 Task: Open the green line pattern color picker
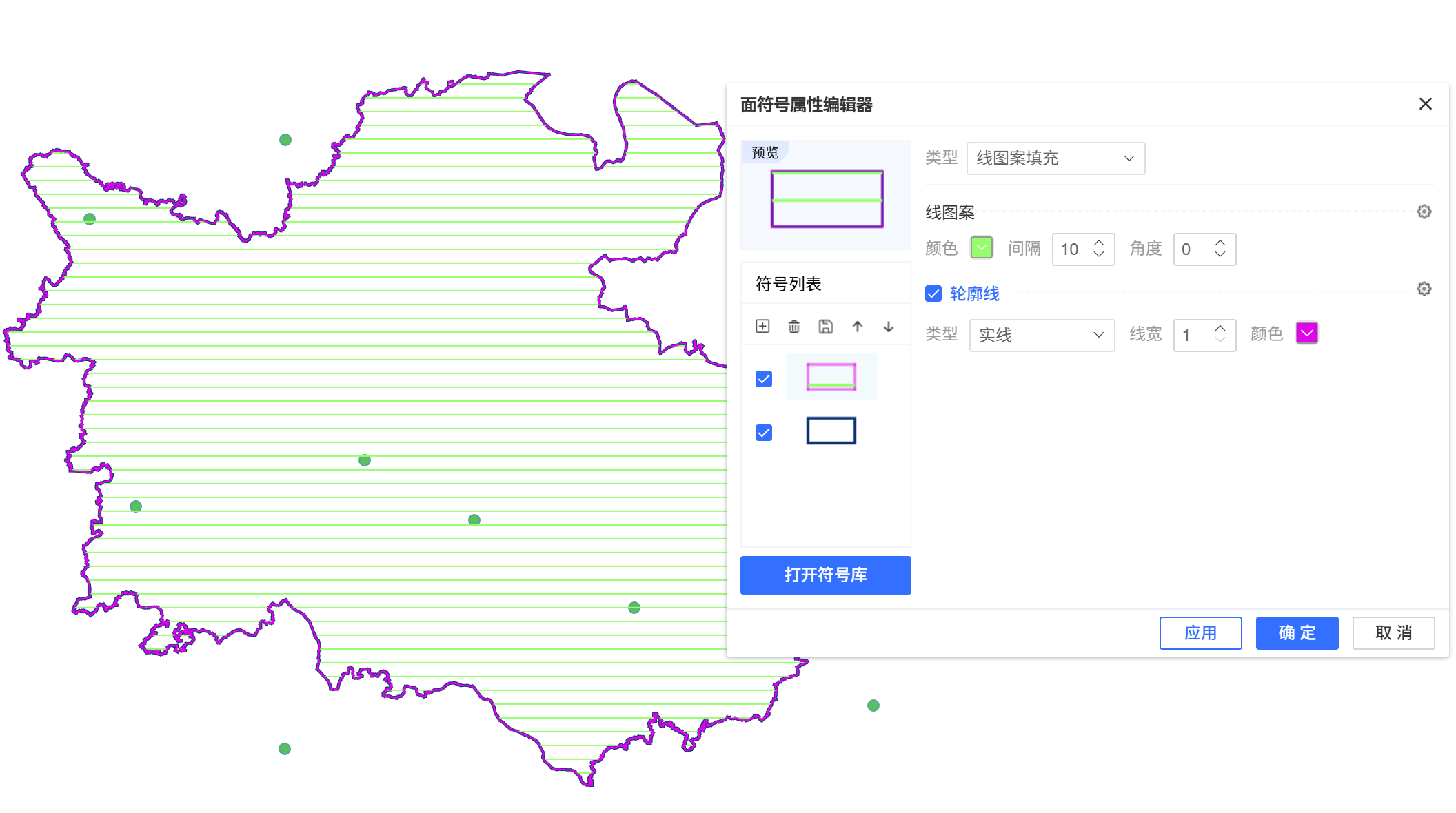pyautogui.click(x=982, y=248)
